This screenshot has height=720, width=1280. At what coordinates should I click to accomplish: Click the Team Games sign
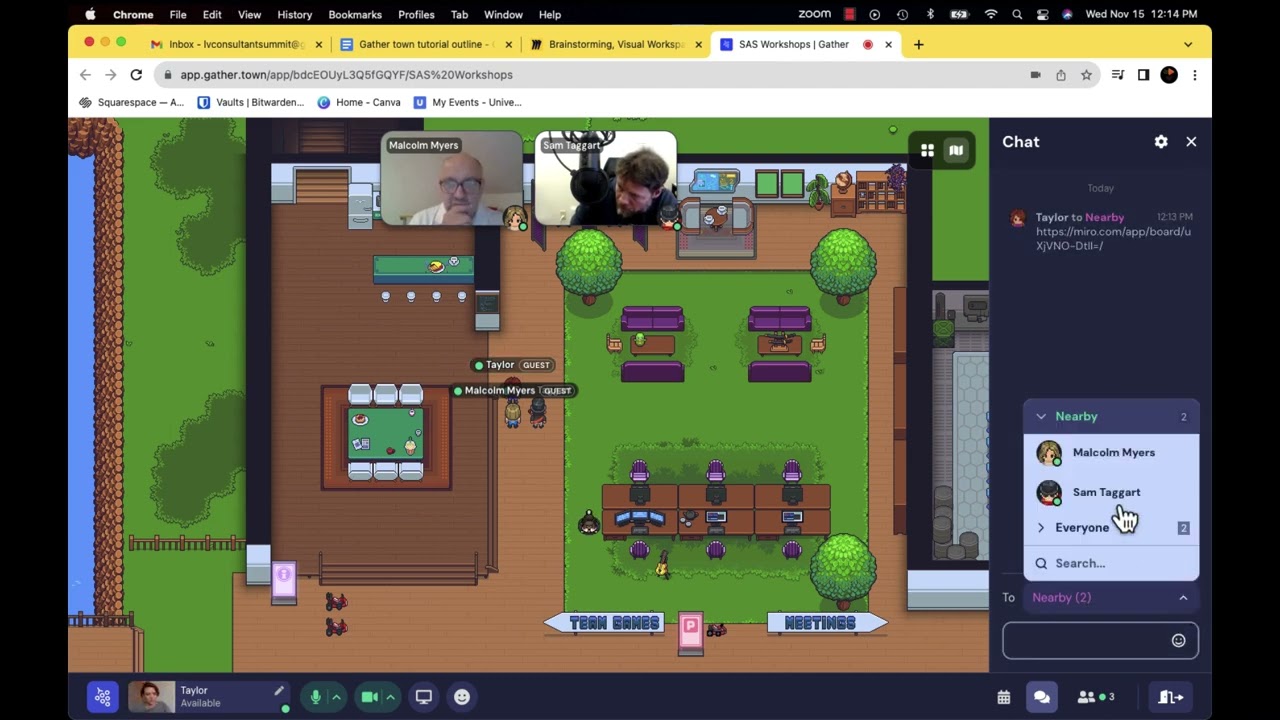[x=604, y=623]
